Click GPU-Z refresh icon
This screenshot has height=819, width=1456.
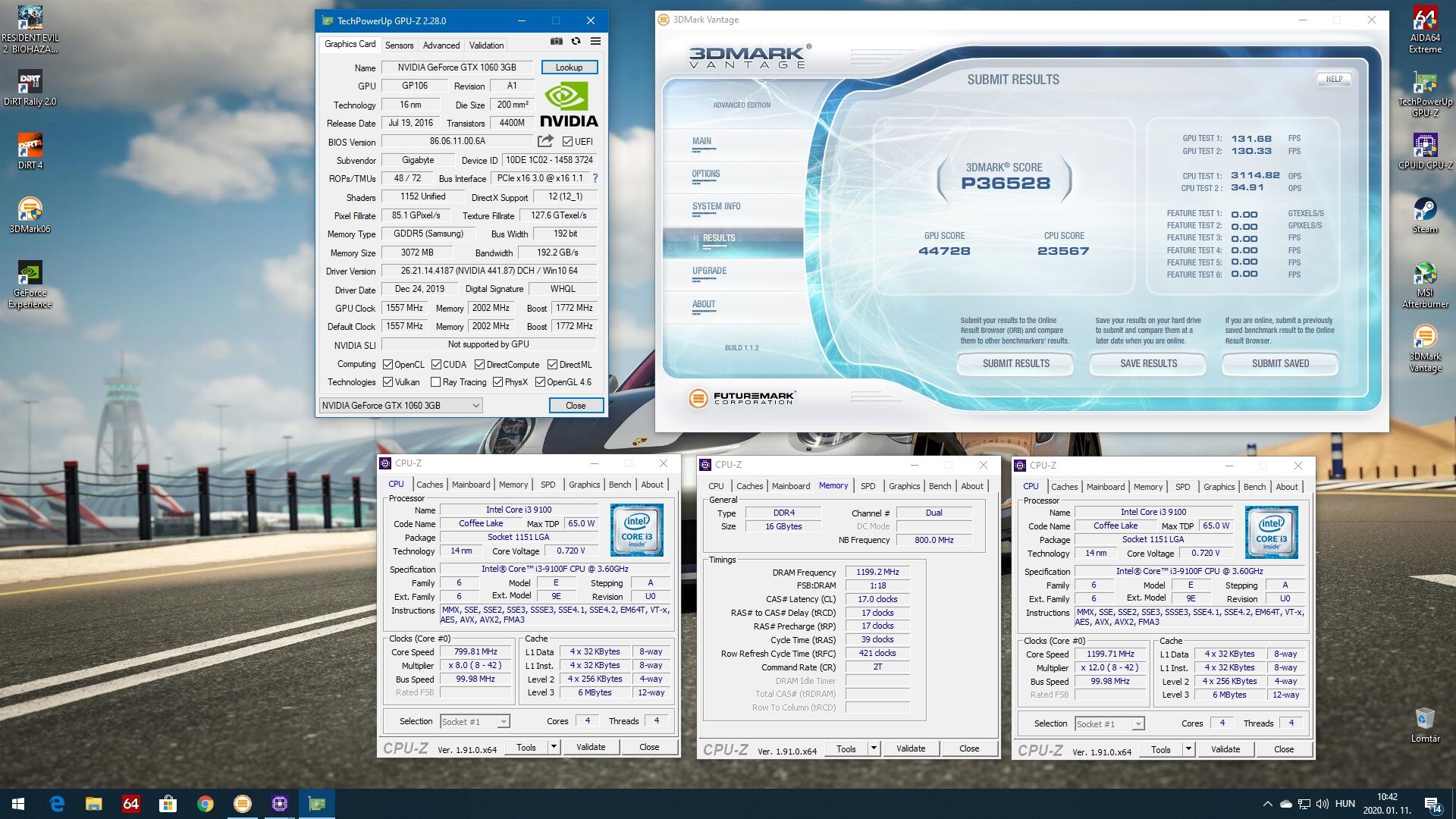click(576, 42)
